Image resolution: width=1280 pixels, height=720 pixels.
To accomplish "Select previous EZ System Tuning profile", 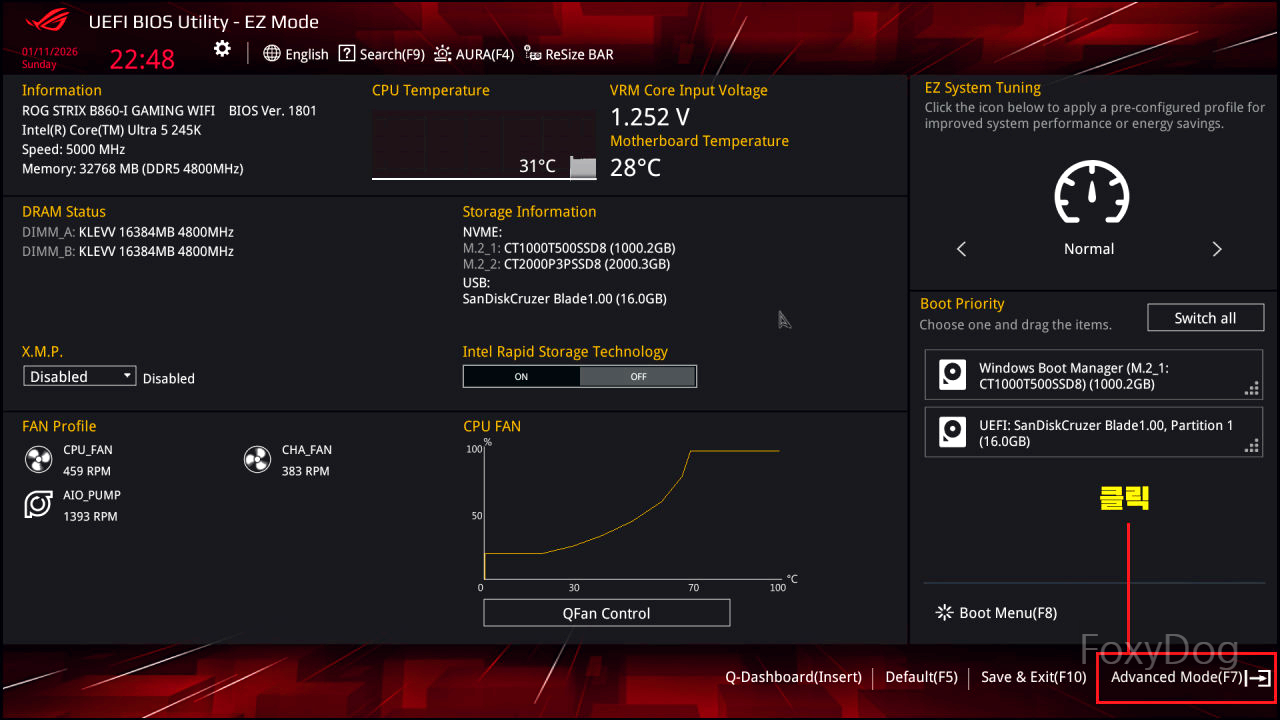I will pos(961,249).
